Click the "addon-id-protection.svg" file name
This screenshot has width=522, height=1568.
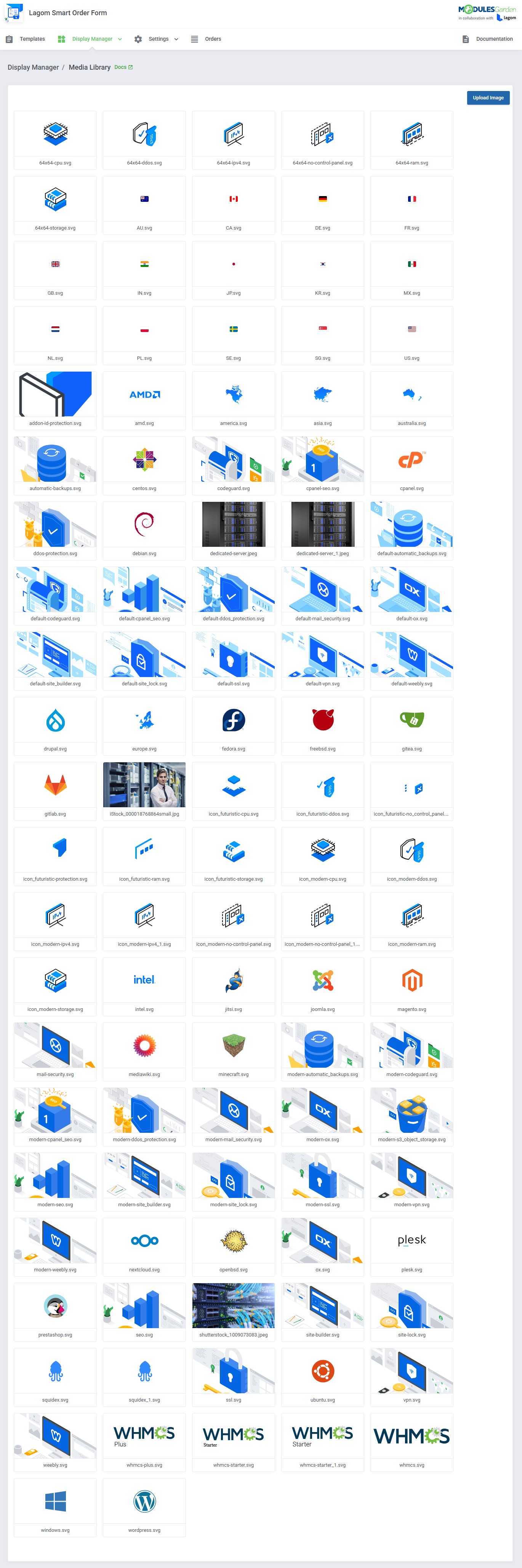point(55,423)
